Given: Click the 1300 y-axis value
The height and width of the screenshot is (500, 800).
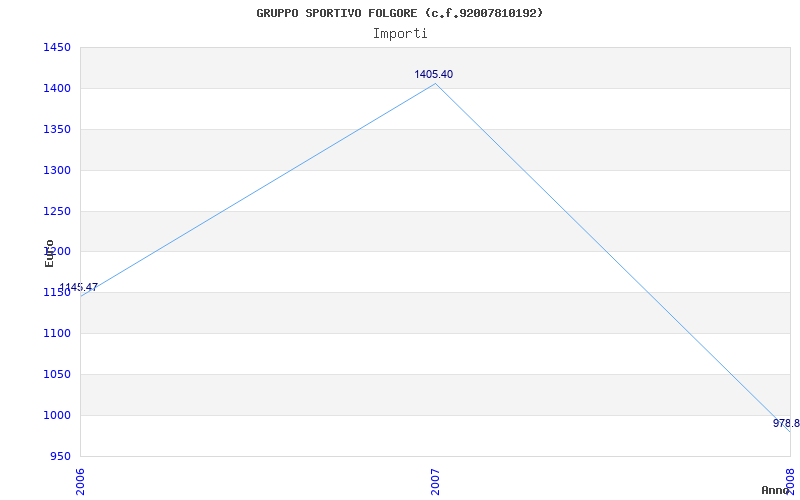Looking at the screenshot, I should (x=56, y=170).
